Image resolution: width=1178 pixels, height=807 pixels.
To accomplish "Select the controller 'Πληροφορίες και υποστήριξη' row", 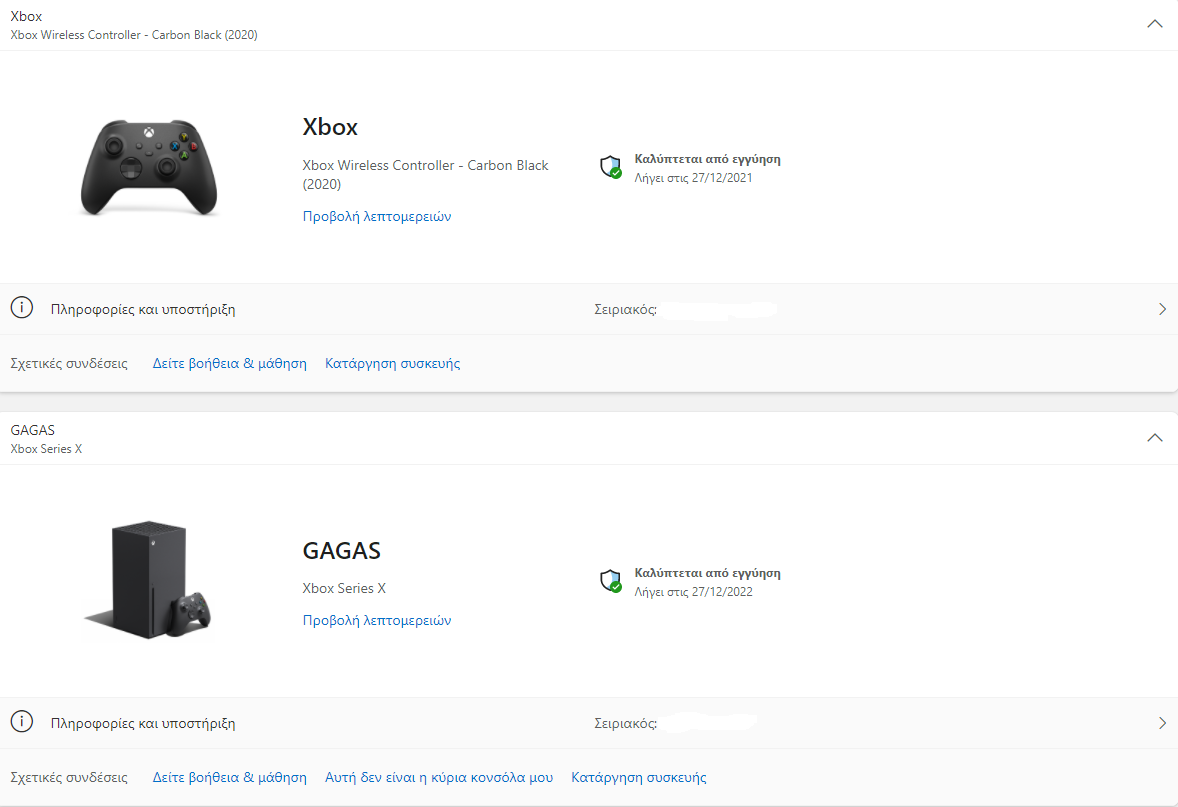I will pyautogui.click(x=589, y=309).
